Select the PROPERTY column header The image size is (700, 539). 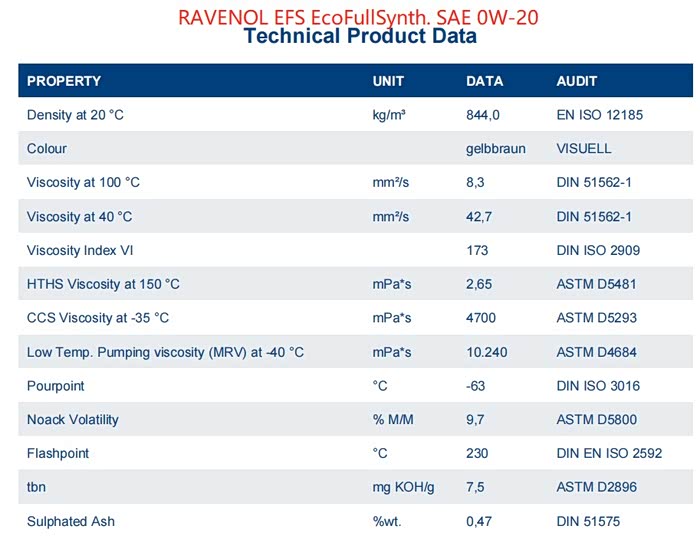[x=64, y=81]
